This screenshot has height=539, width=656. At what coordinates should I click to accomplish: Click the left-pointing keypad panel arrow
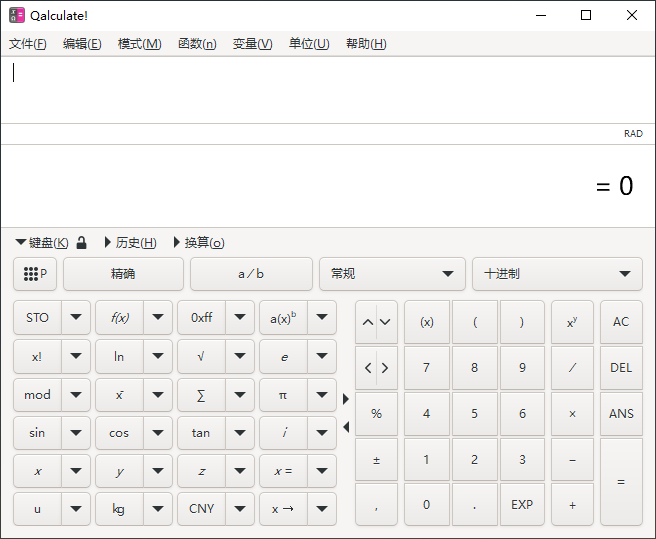(x=346, y=427)
